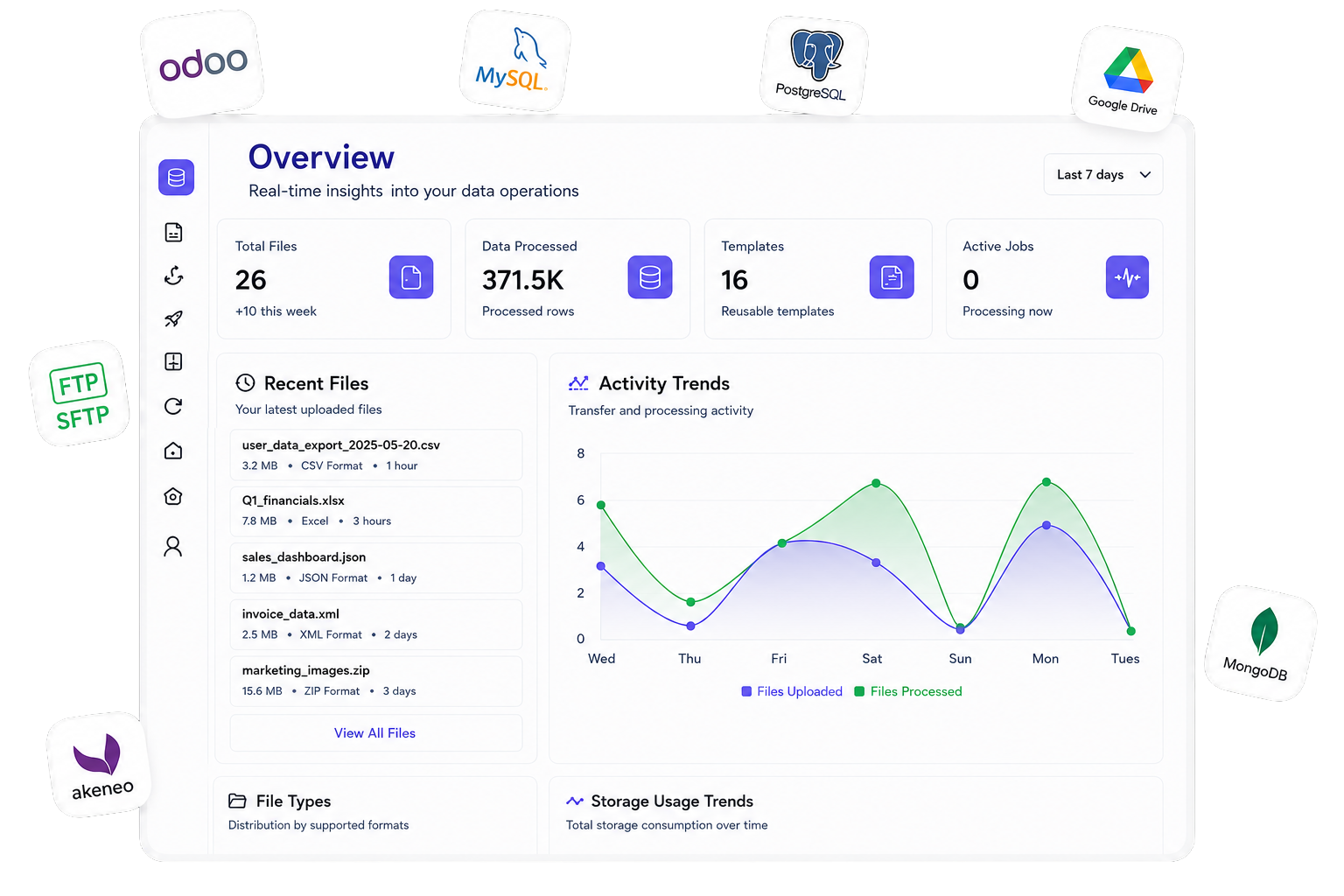This screenshot has height=896, width=1344.
Task: Click the Total Files card file icon
Action: [x=411, y=277]
